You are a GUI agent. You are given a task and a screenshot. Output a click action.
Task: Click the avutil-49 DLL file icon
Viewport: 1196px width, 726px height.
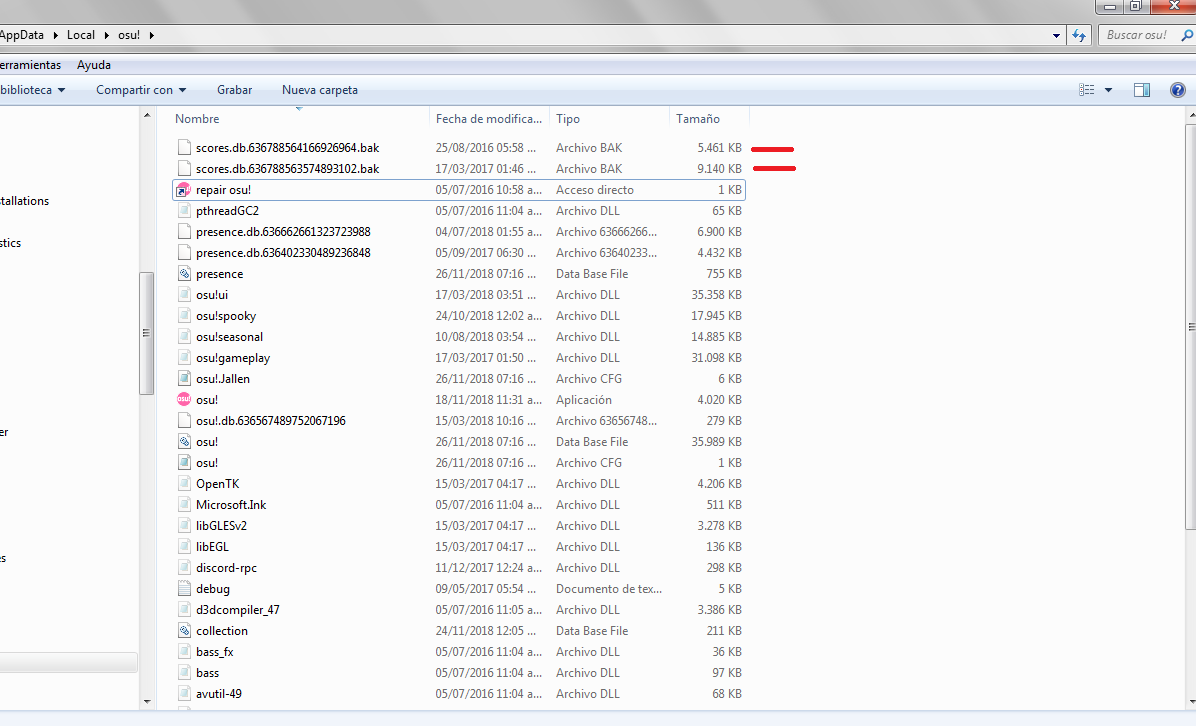click(x=184, y=694)
